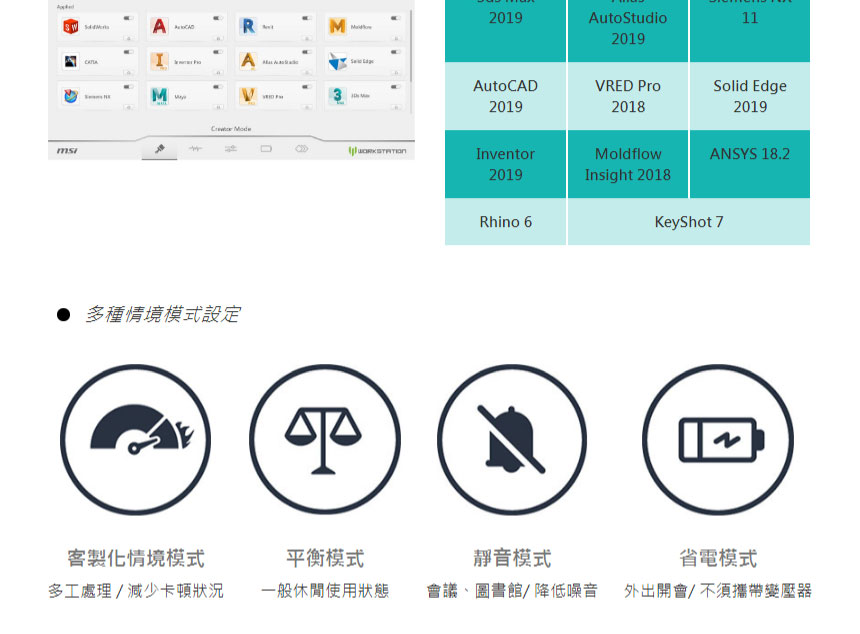Toggle the 3ds Max switch
860x634 pixels.
(395, 87)
